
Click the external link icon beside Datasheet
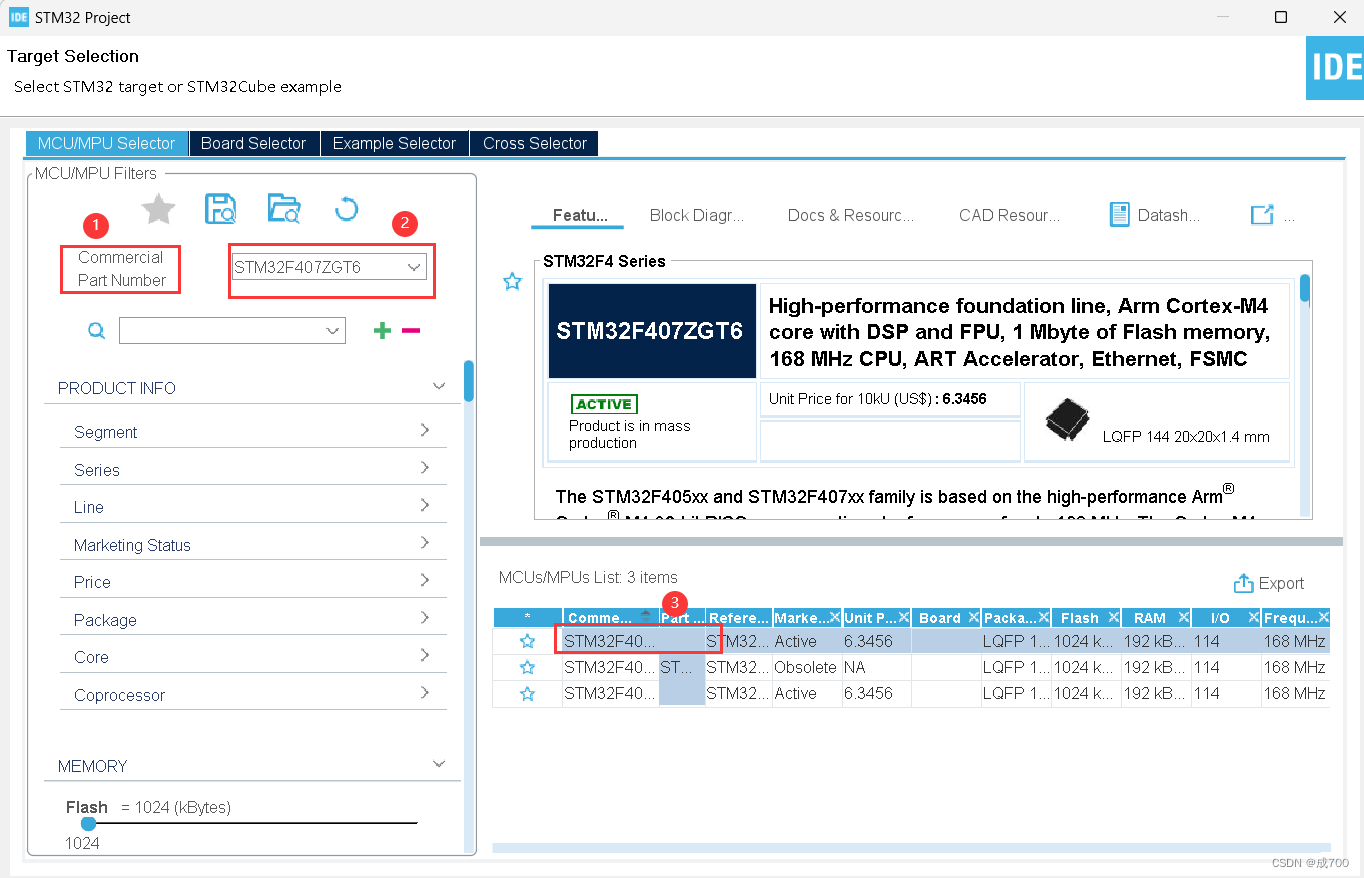click(x=1262, y=215)
